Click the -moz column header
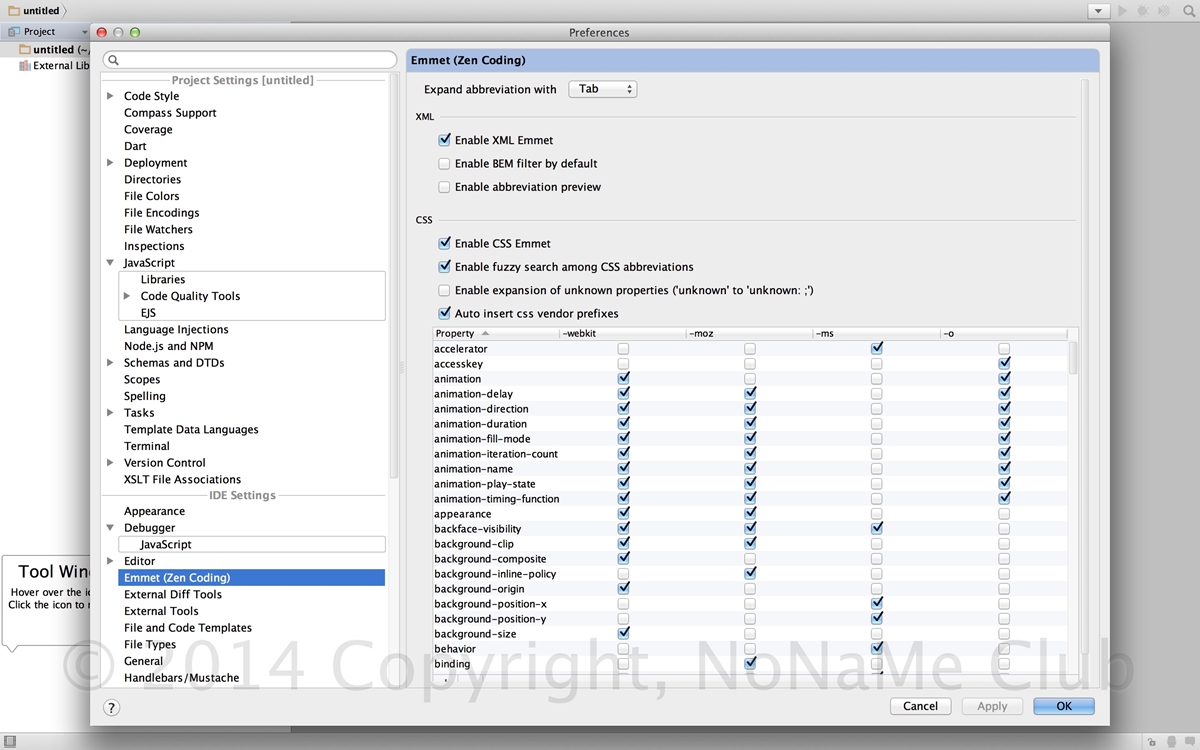The width and height of the screenshot is (1200, 750). coord(750,333)
